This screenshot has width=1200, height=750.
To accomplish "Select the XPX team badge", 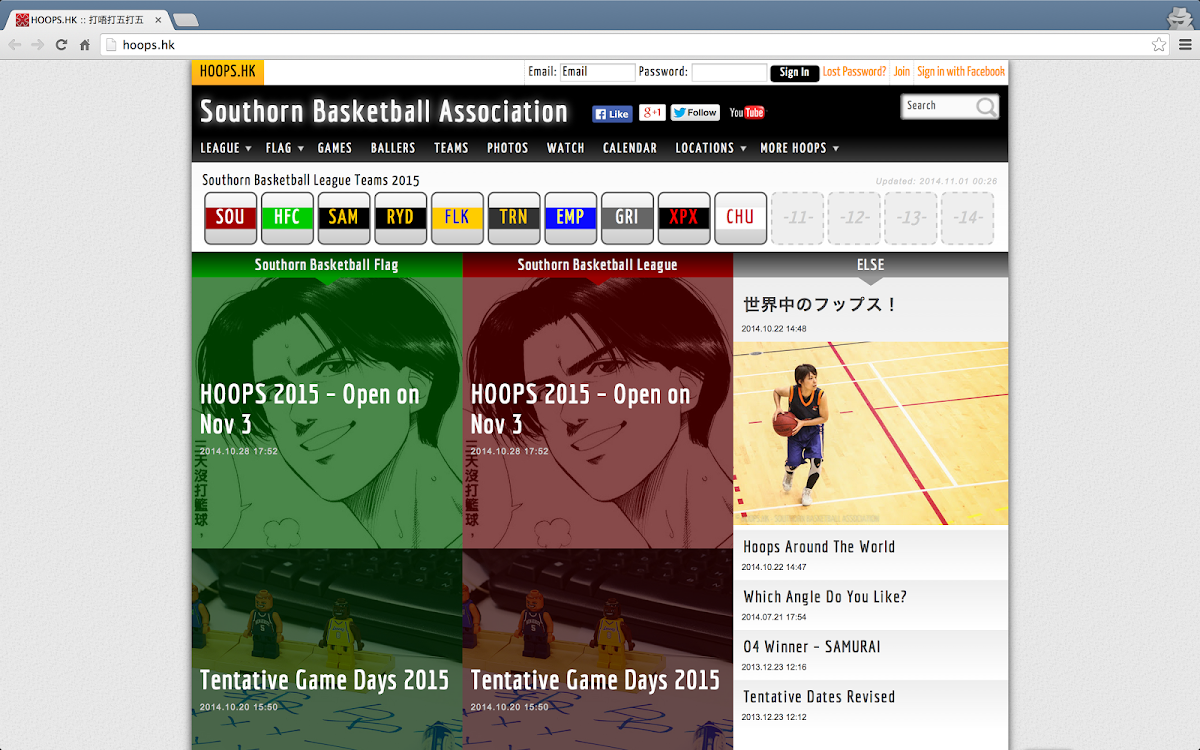I will point(684,218).
